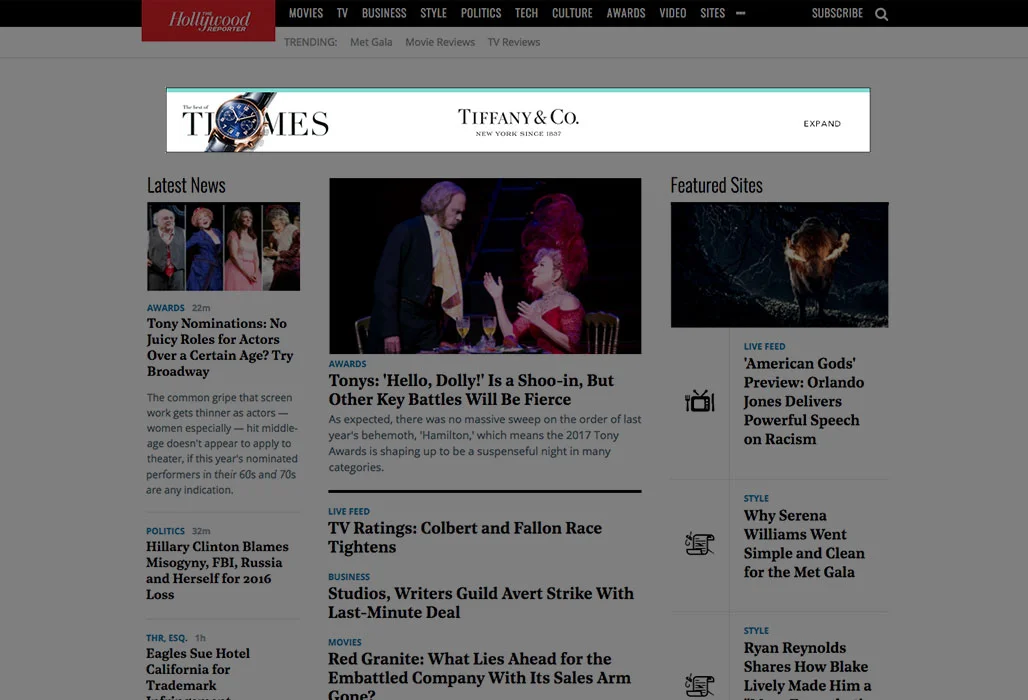Click the Tony nominees four-photo thumbnail
Image resolution: width=1028 pixels, height=700 pixels.
click(x=224, y=246)
